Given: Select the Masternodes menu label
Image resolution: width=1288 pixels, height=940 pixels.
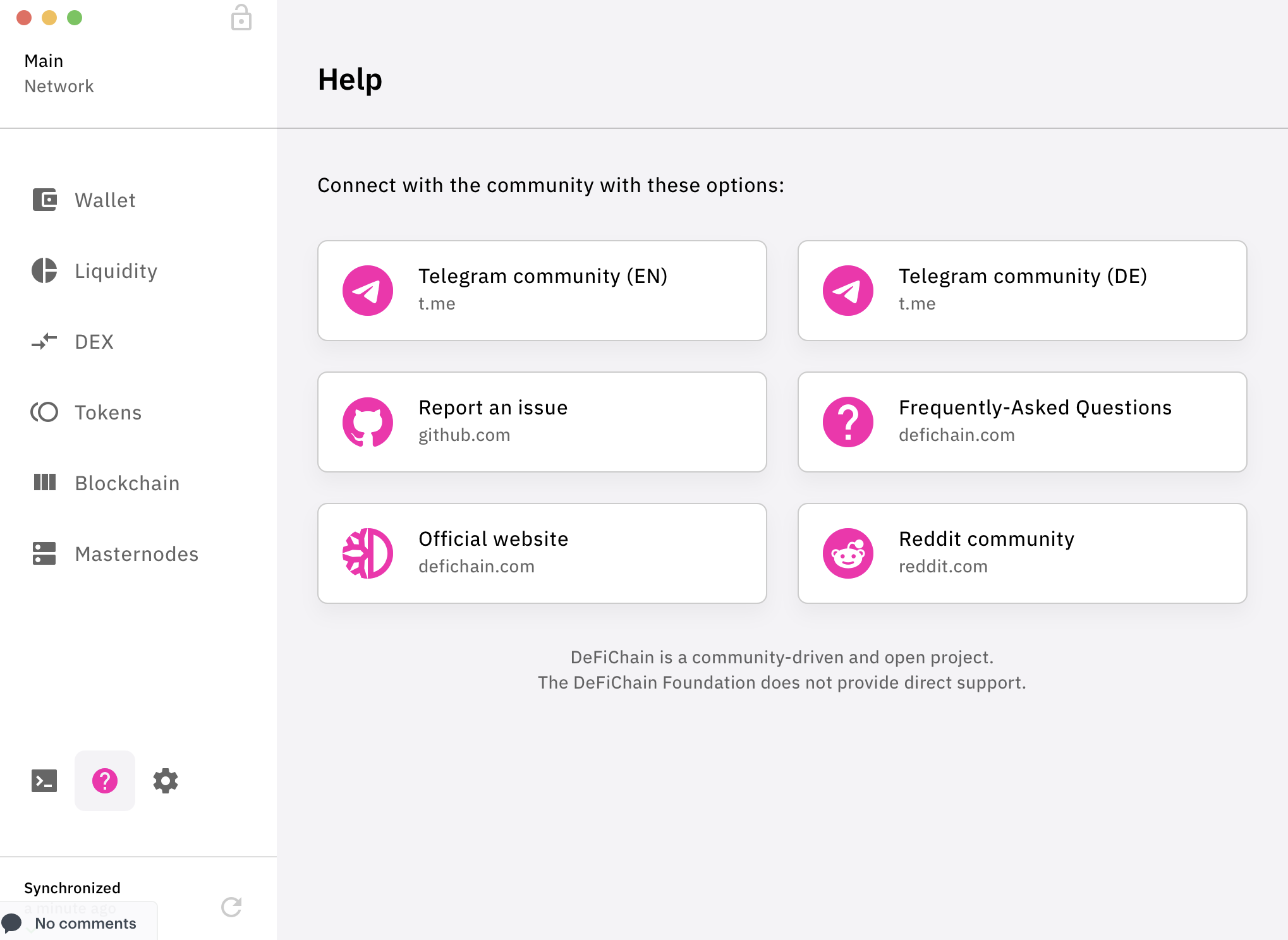Looking at the screenshot, I should pos(137,554).
